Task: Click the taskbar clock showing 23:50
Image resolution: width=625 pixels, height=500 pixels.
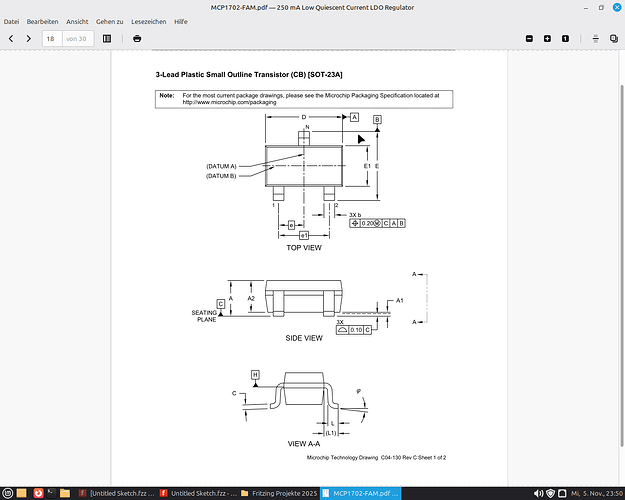Action: click(x=598, y=493)
